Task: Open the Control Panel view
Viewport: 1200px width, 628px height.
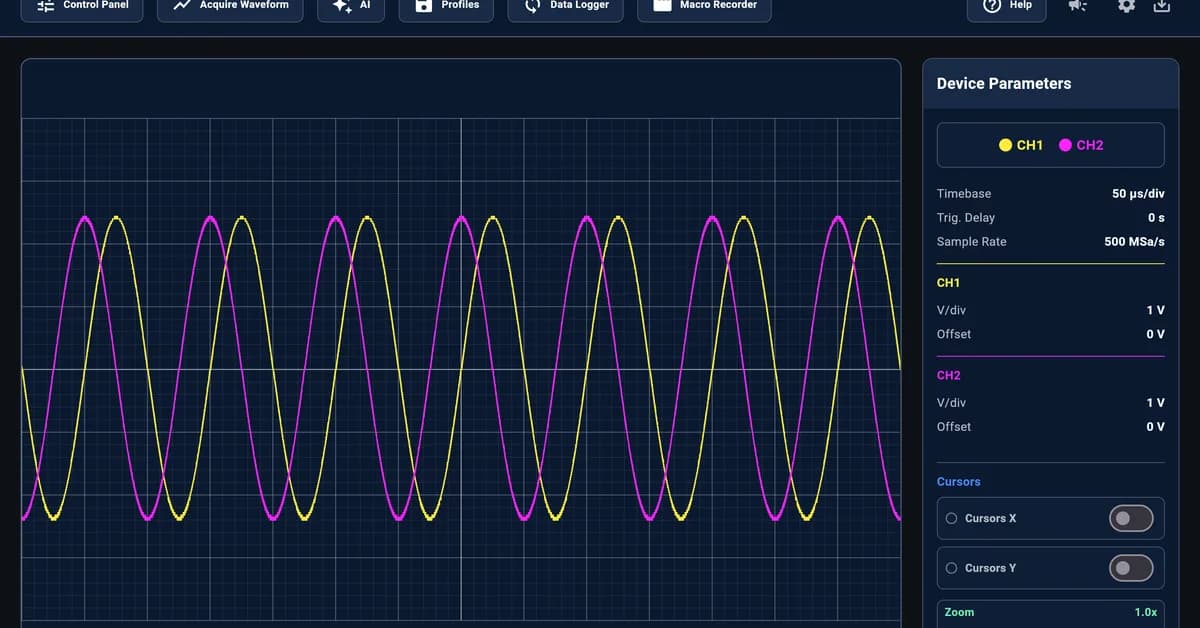Action: (x=83, y=6)
